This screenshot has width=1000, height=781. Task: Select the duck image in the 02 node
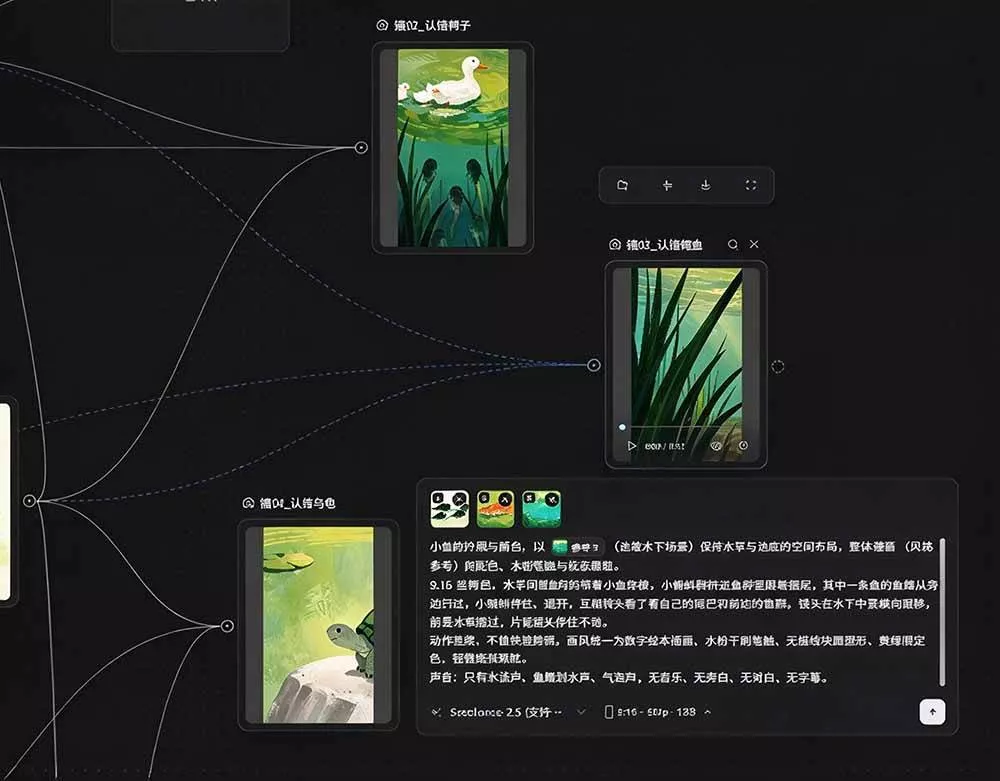[453, 148]
